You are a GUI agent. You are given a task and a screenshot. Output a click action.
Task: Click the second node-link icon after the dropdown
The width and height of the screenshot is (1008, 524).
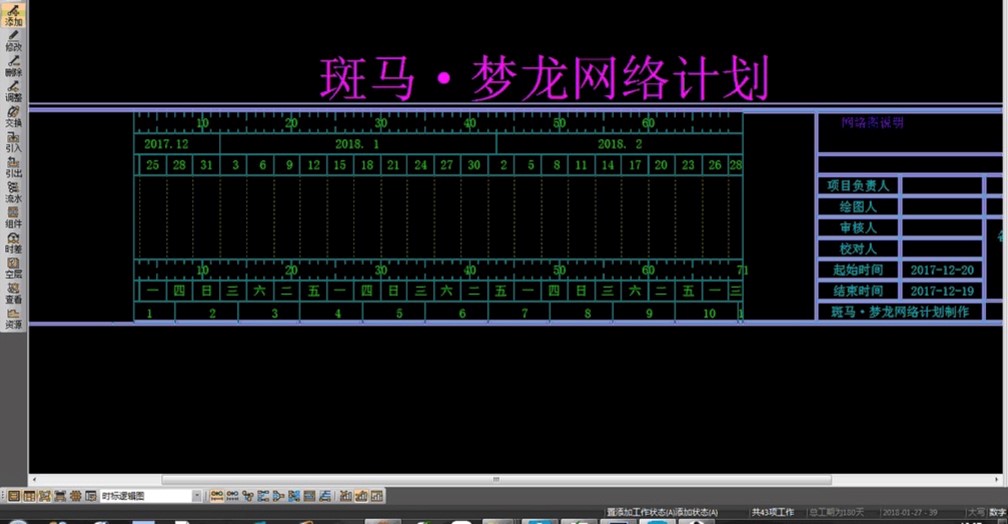(x=232, y=496)
